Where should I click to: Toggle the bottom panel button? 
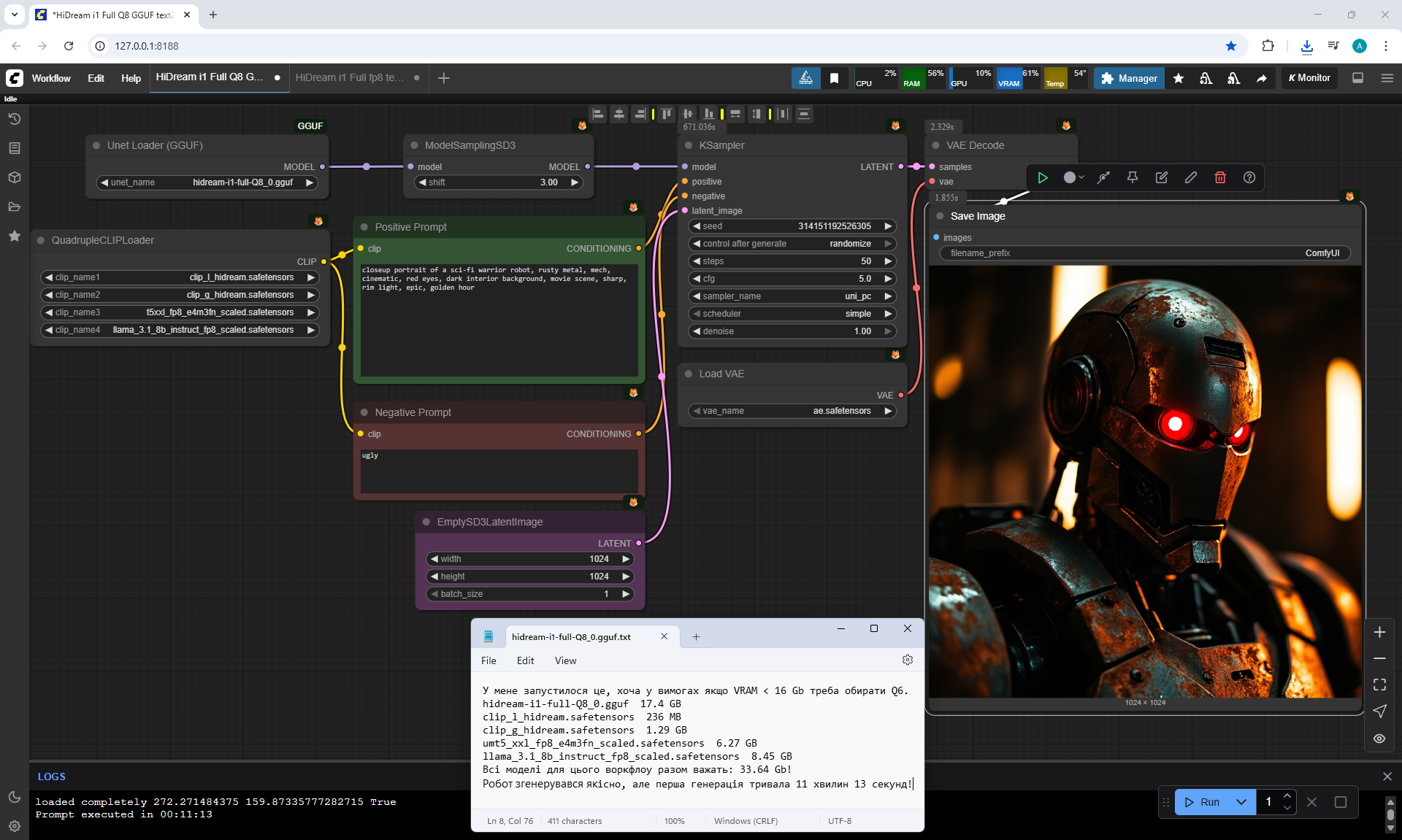pyautogui.click(x=1358, y=78)
